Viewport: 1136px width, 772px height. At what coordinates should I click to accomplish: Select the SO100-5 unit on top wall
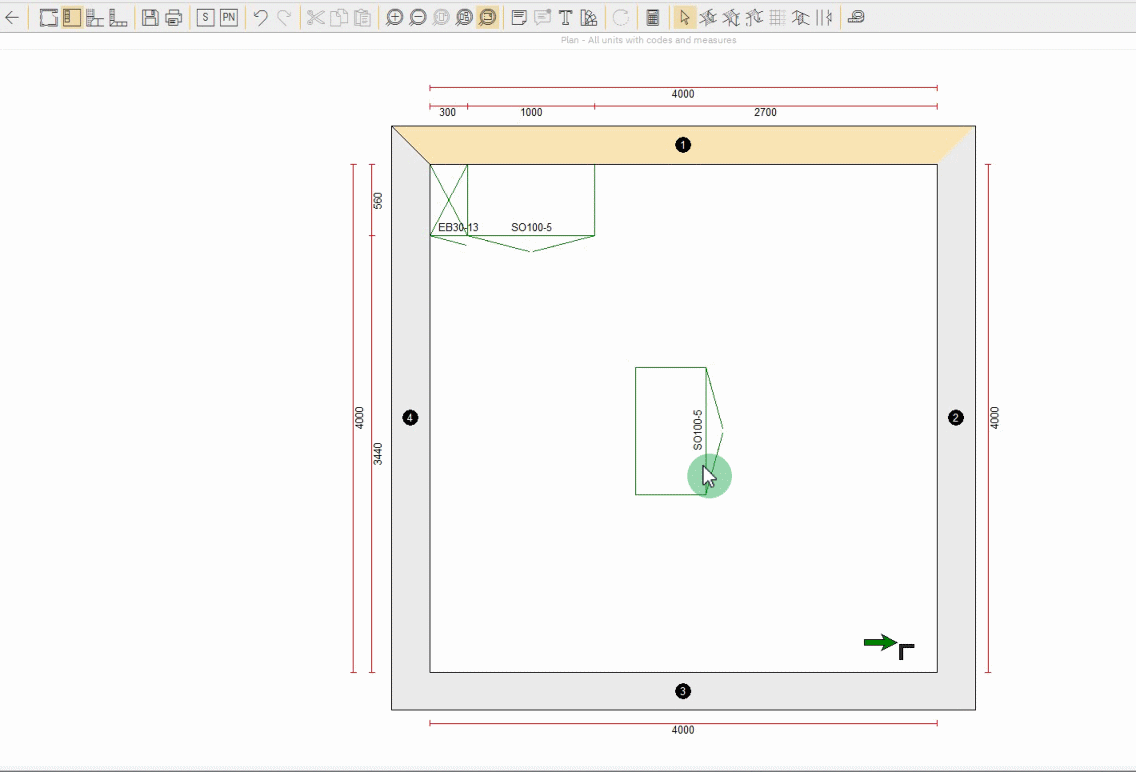point(531,200)
